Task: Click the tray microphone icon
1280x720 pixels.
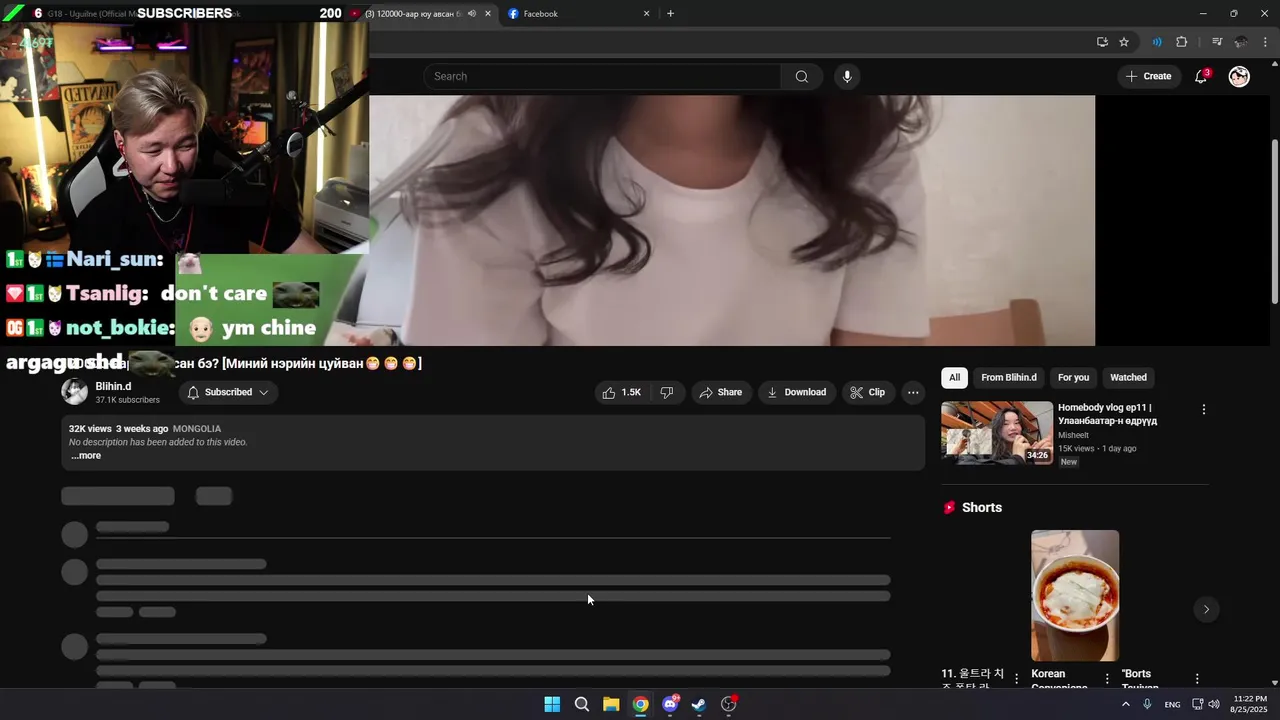Action: [x=1147, y=704]
